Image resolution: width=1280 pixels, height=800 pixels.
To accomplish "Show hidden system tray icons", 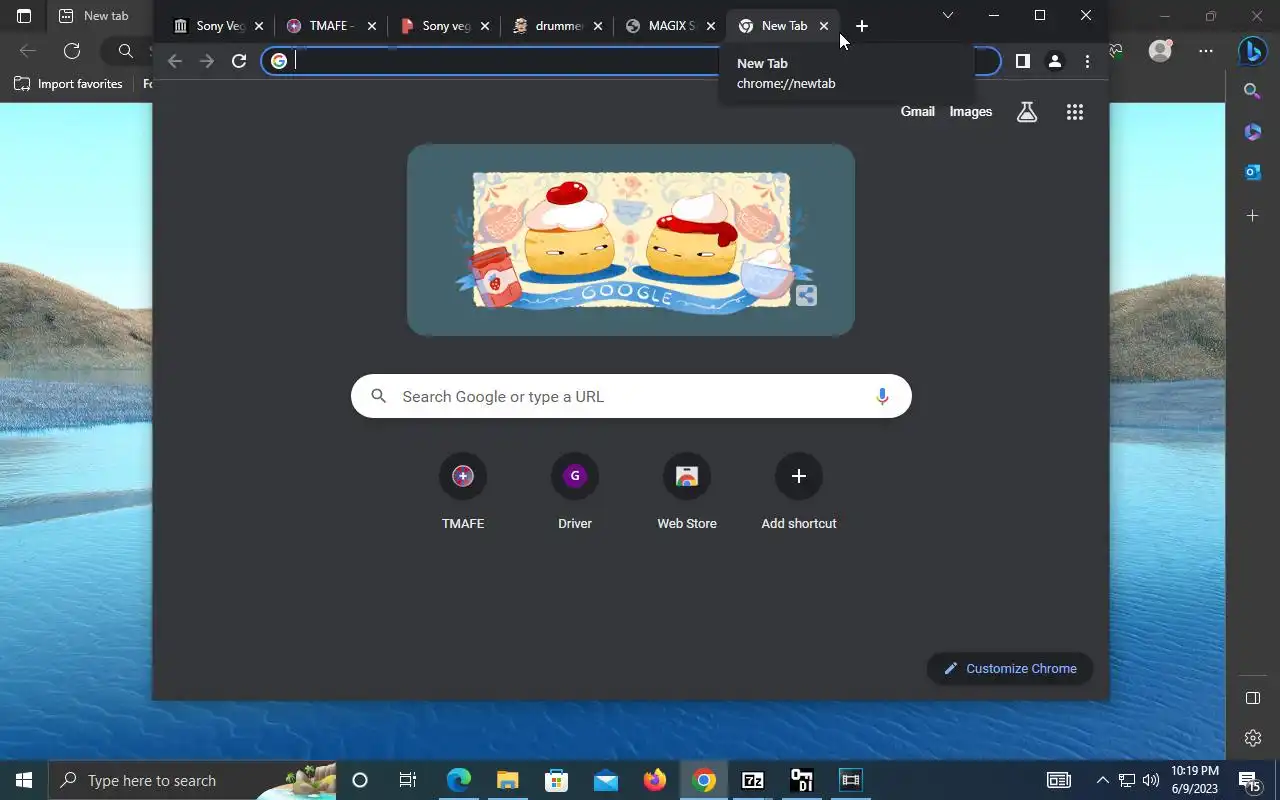I will click(x=1102, y=780).
